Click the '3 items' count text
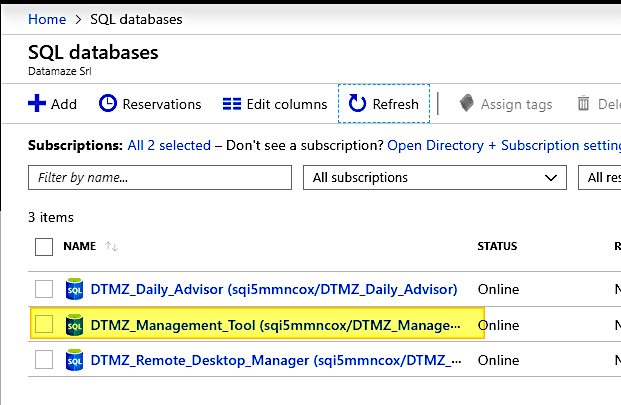 (x=51, y=217)
